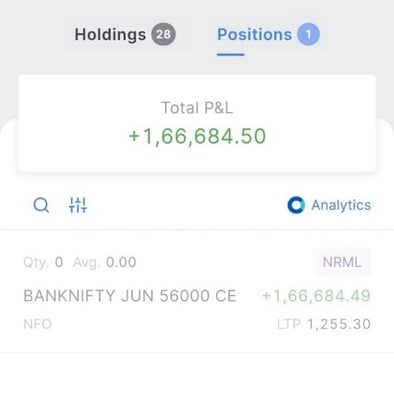Click the total P&L amount +1,66,684.50
The width and height of the screenshot is (394, 394).
197,136
